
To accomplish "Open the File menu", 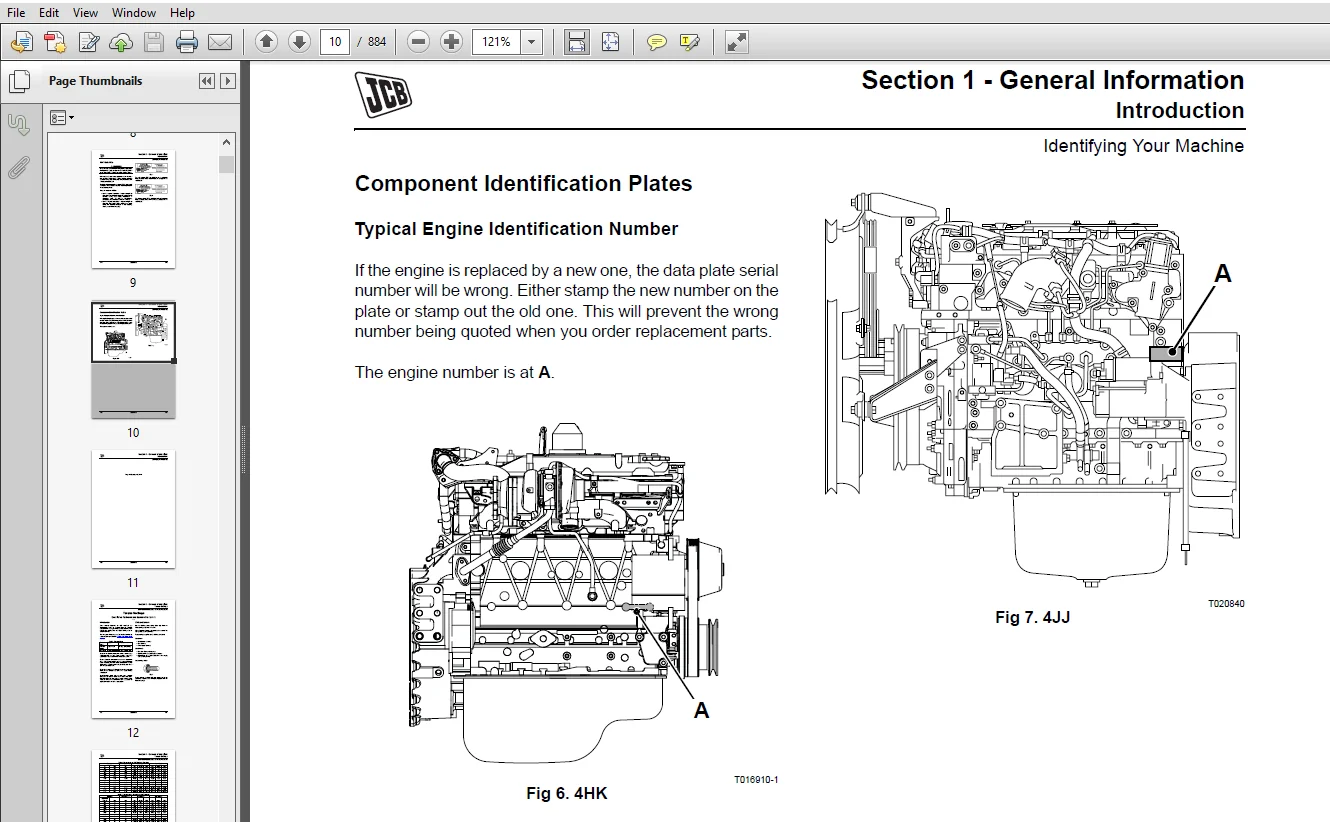I will [16, 13].
